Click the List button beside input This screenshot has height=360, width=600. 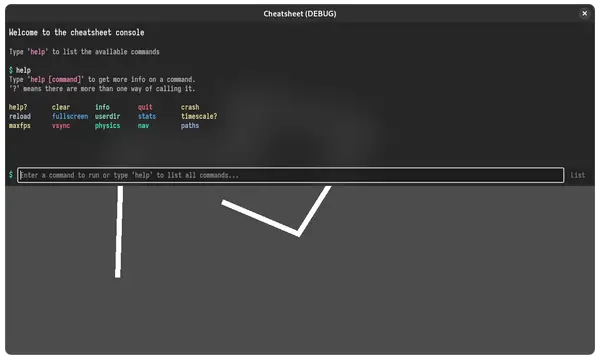click(x=577, y=175)
